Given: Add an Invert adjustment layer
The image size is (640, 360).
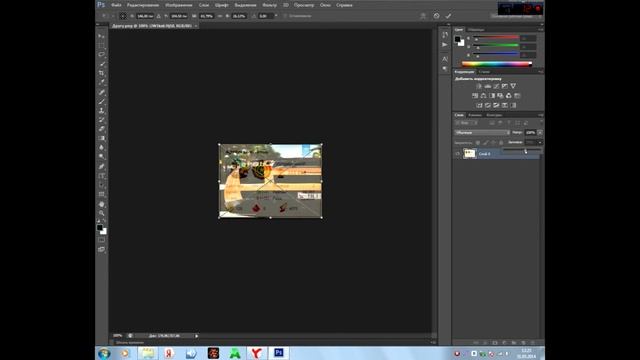Looking at the screenshot, I should pos(479,105).
